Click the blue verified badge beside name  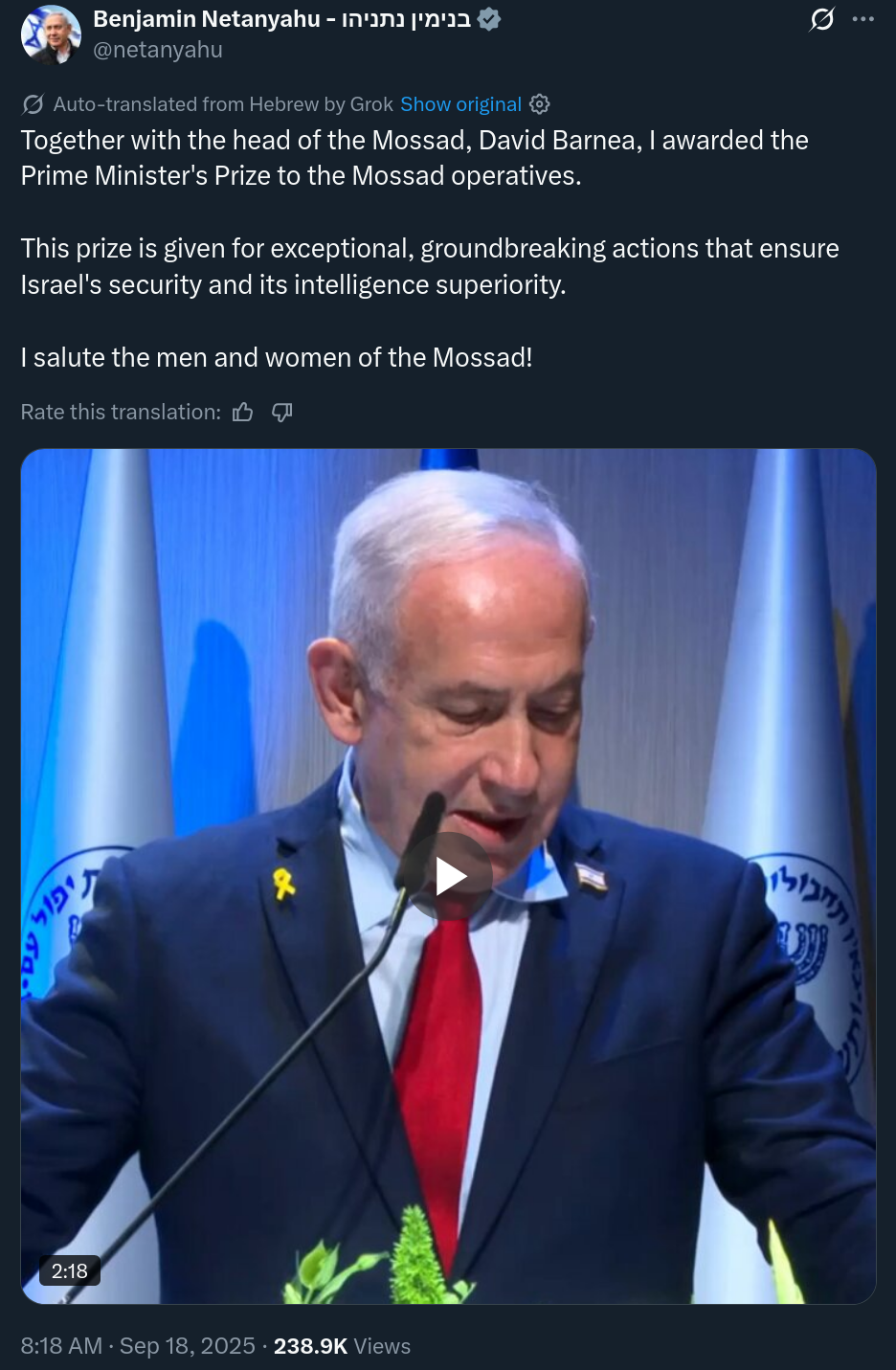click(489, 19)
